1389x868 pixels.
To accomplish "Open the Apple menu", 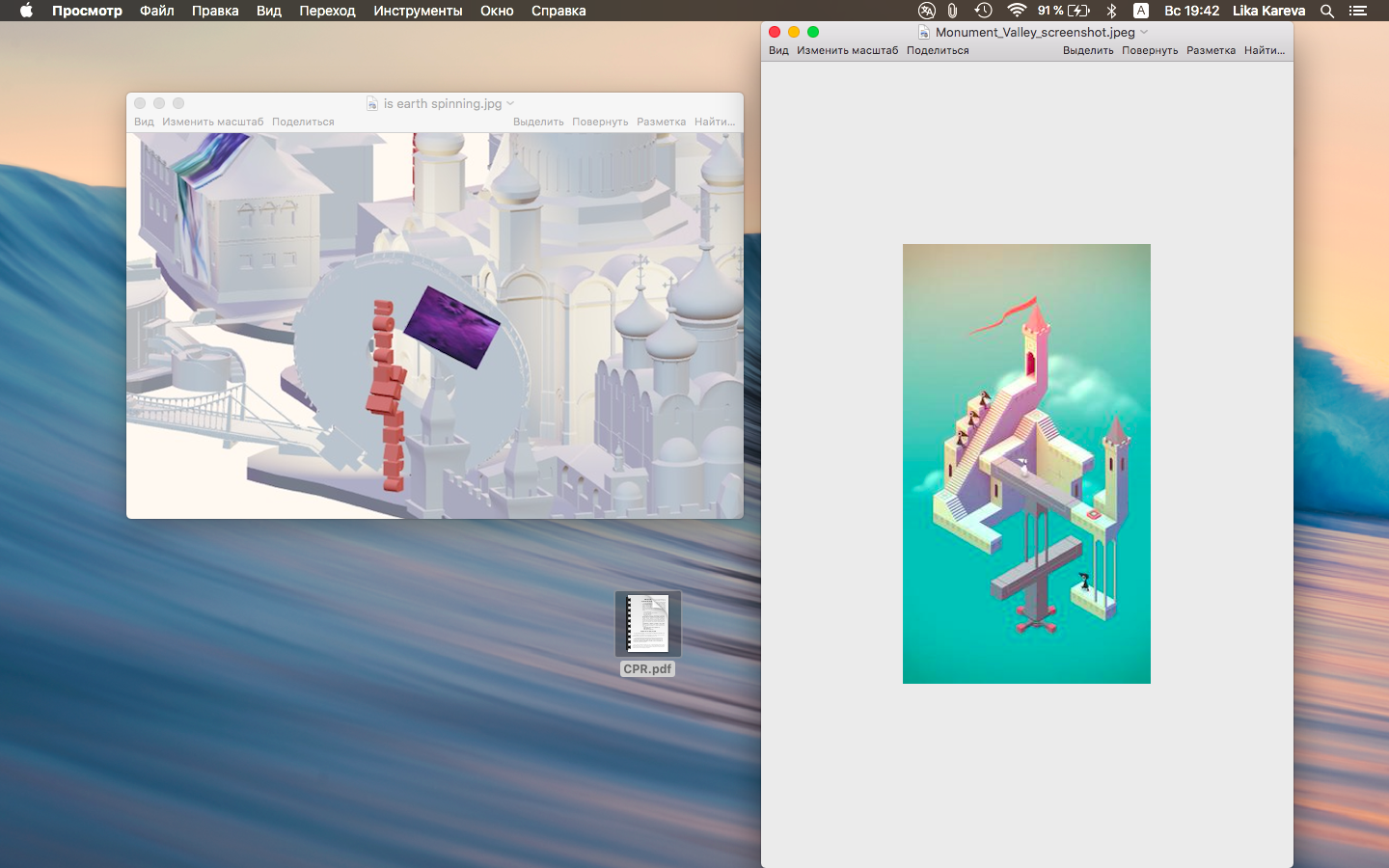I will tap(26, 11).
